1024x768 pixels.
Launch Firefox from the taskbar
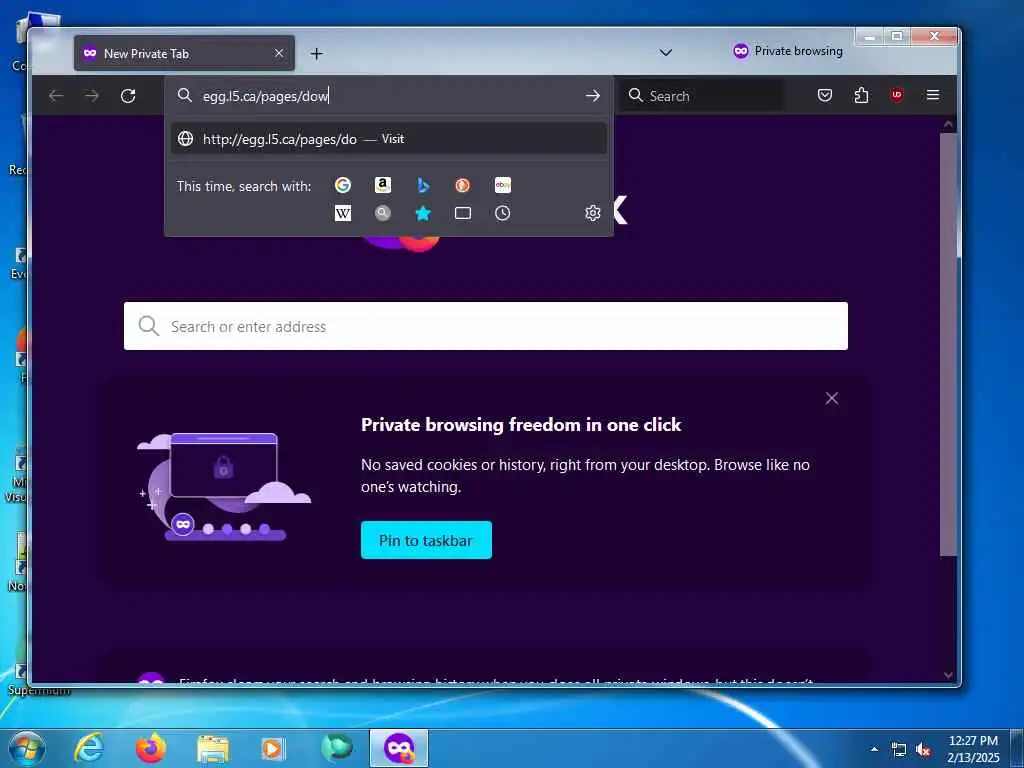coord(151,748)
